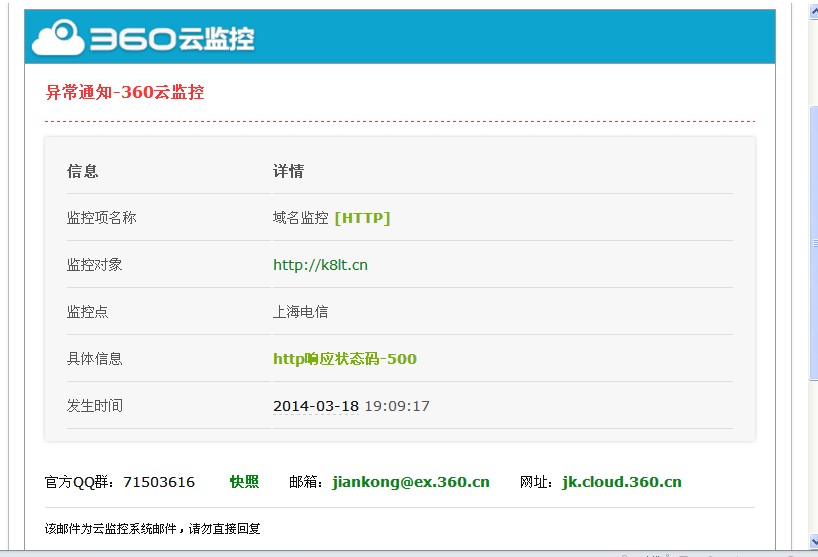818x557 pixels.
Task: Click the 具体信息 row label
Action: tap(94, 359)
